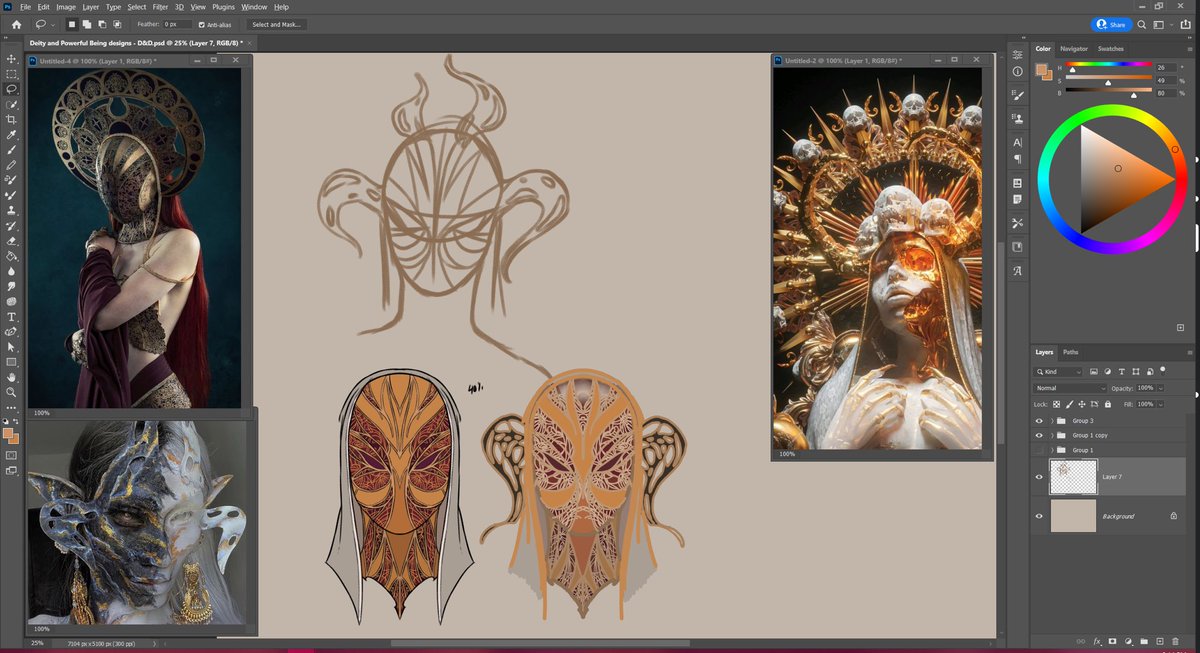Open the Normal blend mode dropdown
This screenshot has height=653, width=1200.
[1071, 388]
